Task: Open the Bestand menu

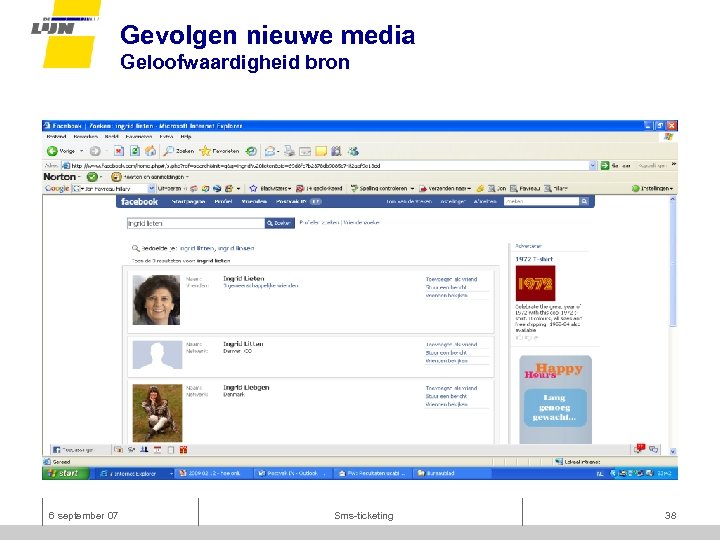Action: 56,136
